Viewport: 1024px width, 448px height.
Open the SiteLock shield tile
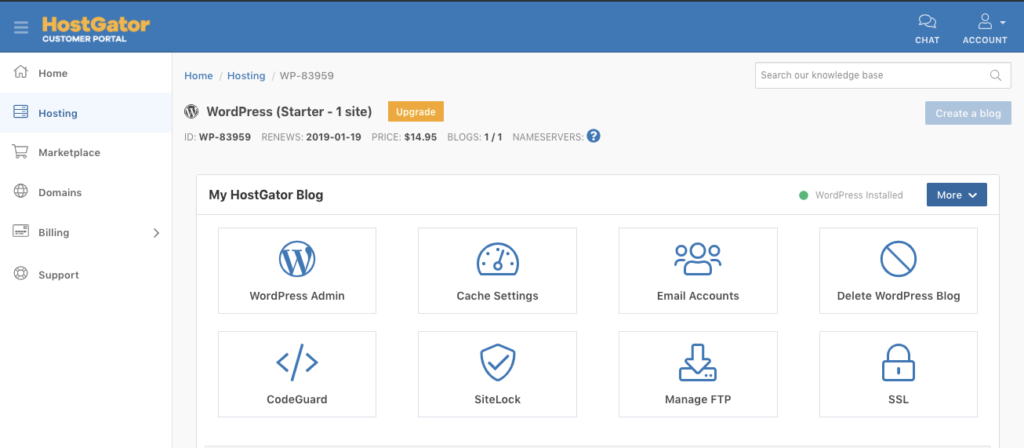(497, 374)
